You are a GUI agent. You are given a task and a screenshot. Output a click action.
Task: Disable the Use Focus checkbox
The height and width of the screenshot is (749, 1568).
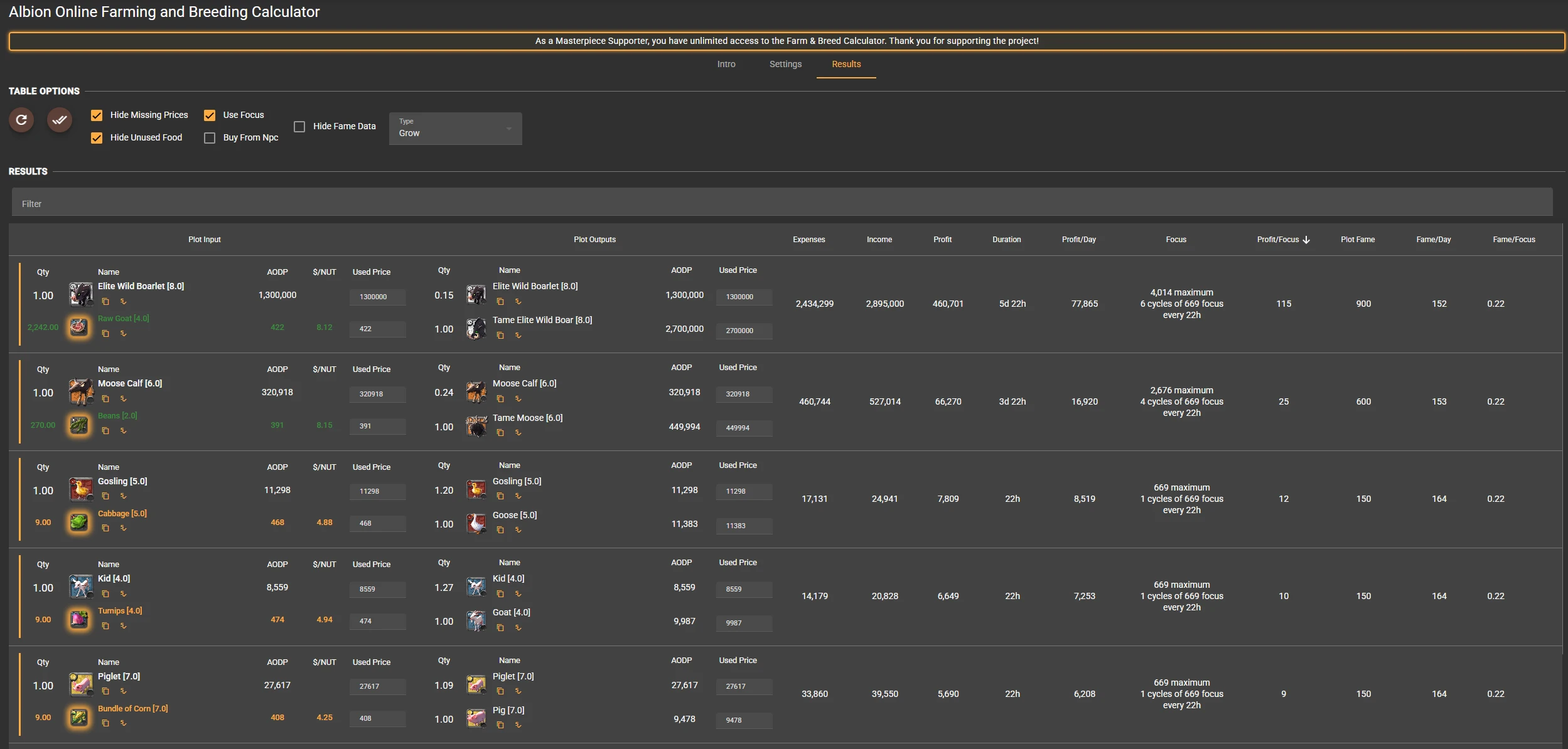pos(210,115)
